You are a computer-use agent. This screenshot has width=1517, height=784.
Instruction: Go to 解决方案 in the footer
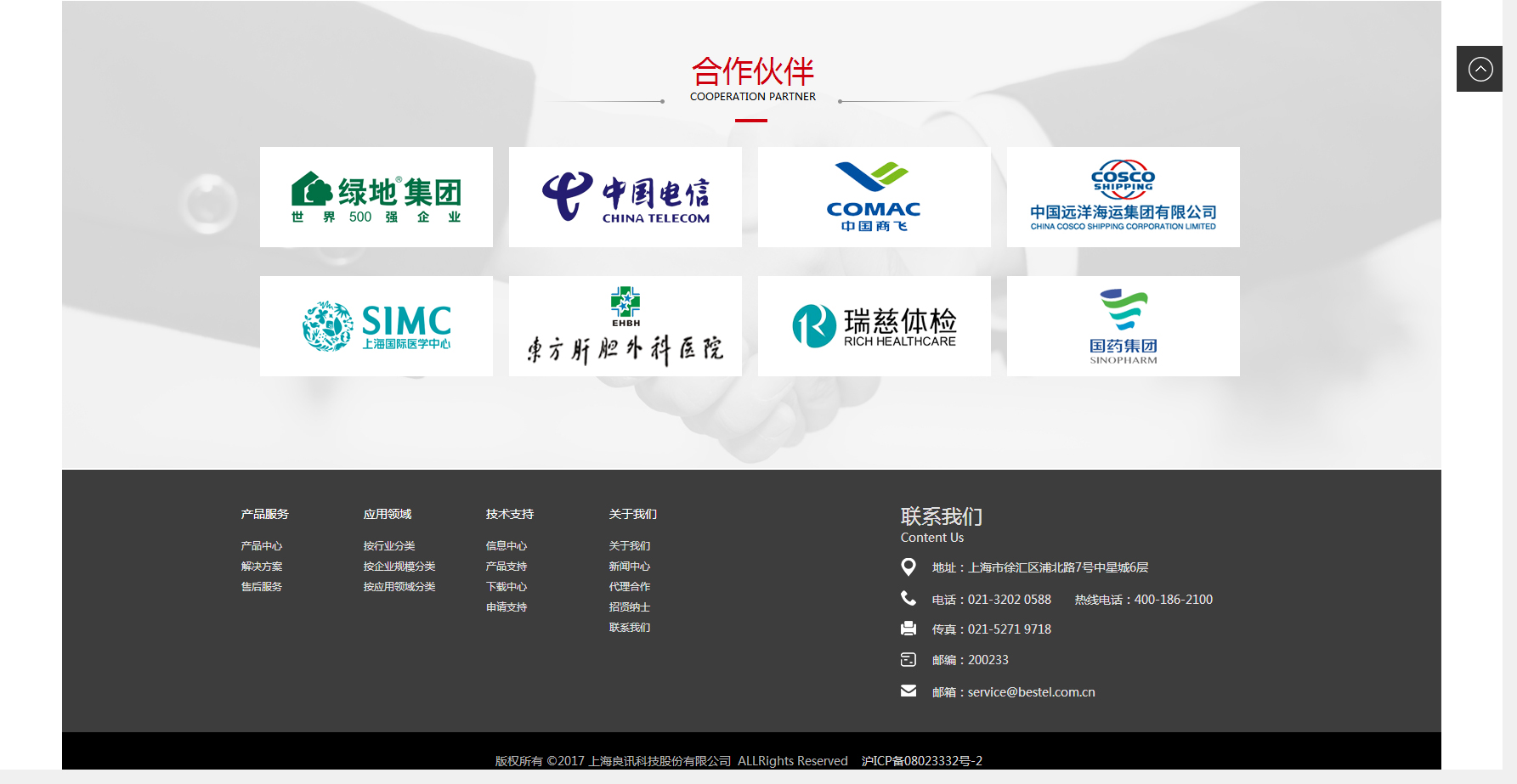[x=262, y=567]
